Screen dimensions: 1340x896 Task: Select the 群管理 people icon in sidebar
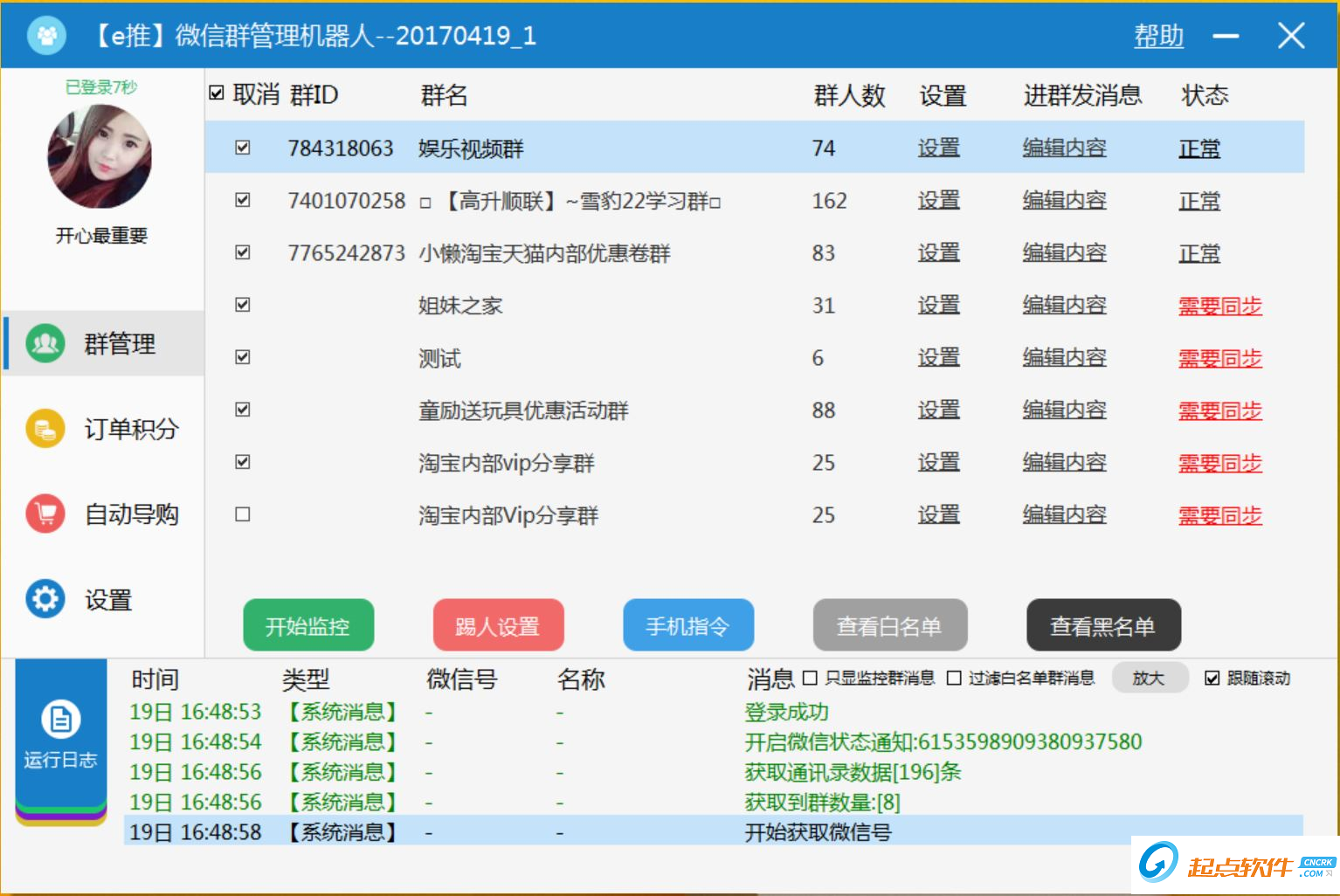(x=44, y=343)
